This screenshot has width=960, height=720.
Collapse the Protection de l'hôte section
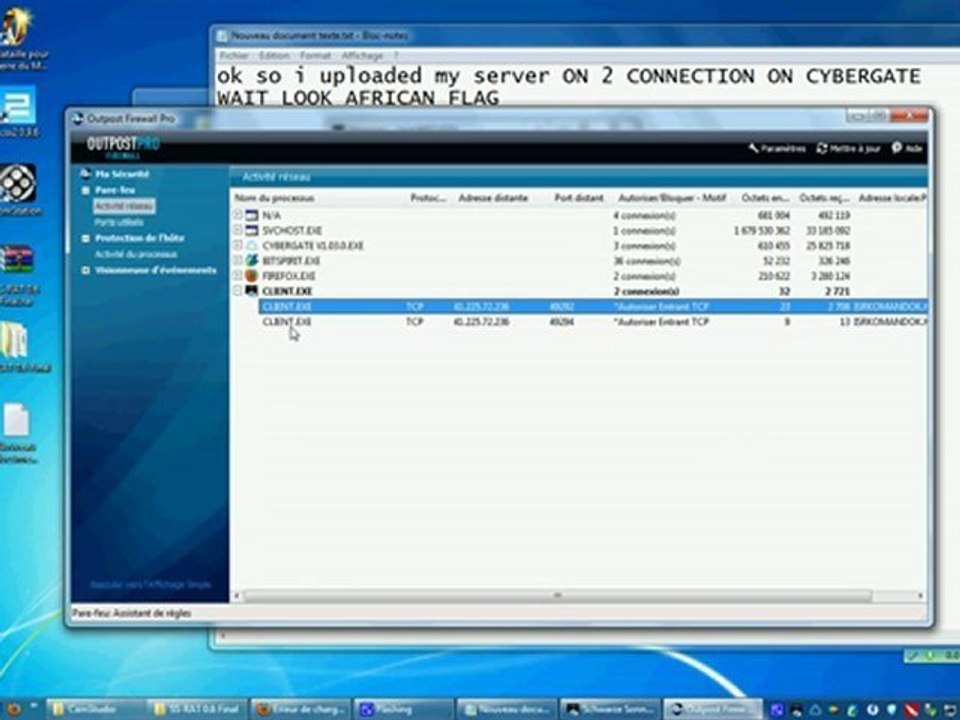pyautogui.click(x=86, y=238)
